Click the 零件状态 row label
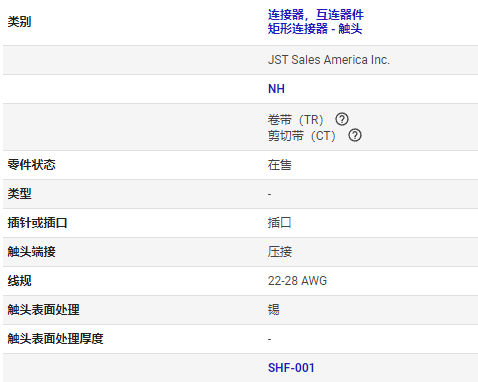 (32, 165)
